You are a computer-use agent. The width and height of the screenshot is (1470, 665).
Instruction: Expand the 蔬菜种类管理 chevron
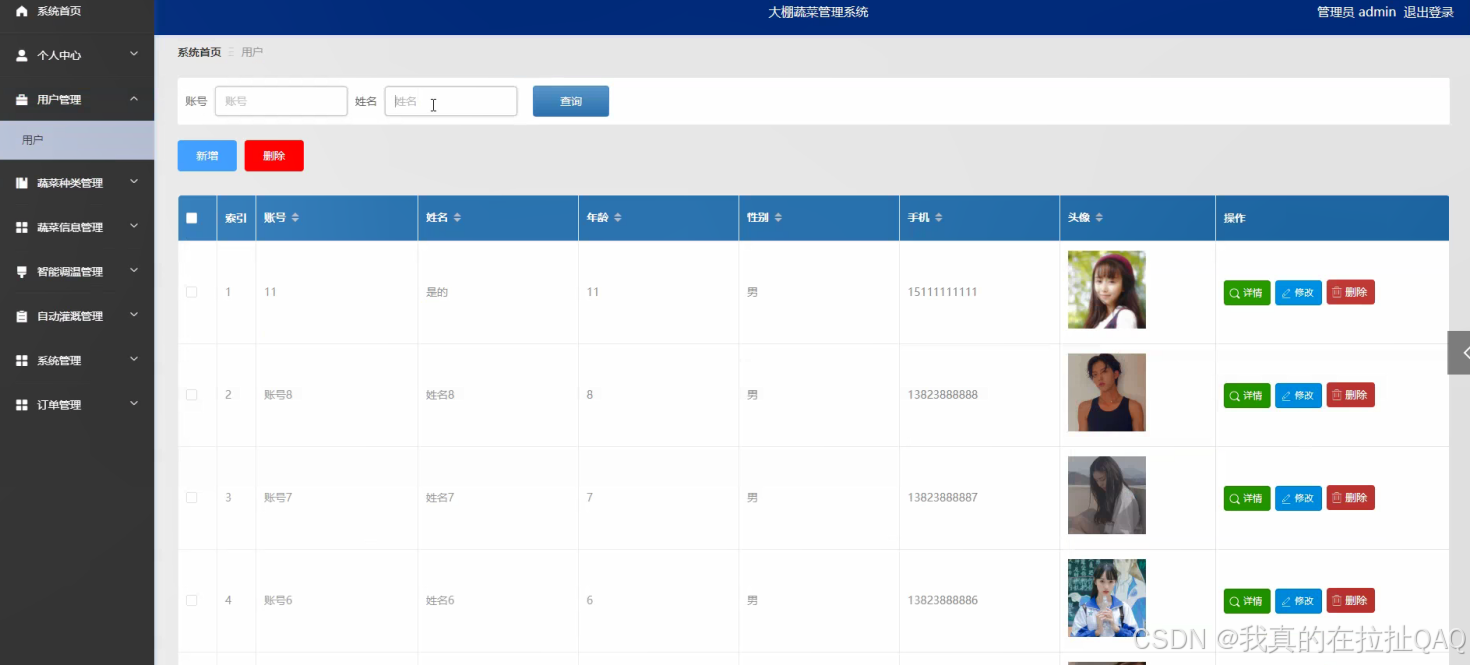134,182
